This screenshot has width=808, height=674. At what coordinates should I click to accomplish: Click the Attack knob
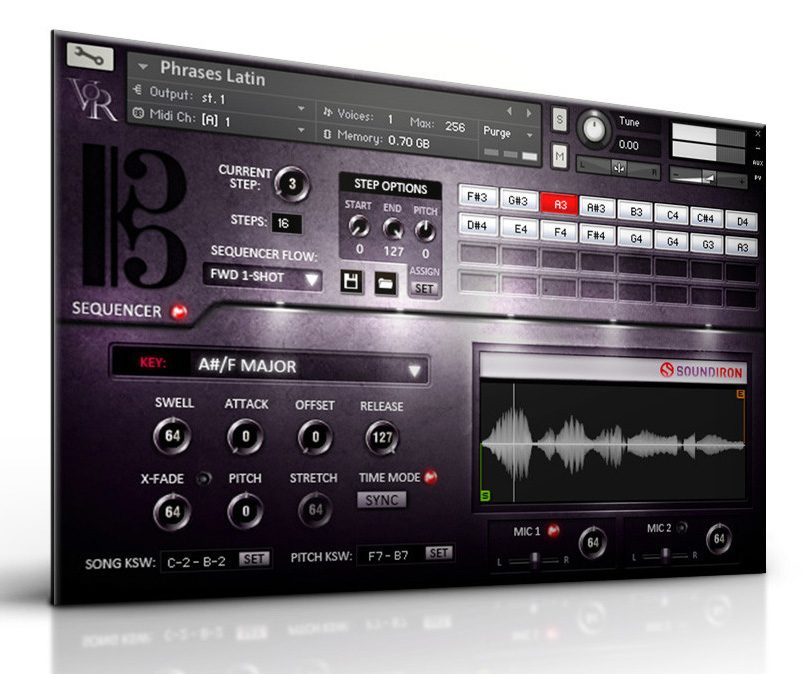point(245,437)
